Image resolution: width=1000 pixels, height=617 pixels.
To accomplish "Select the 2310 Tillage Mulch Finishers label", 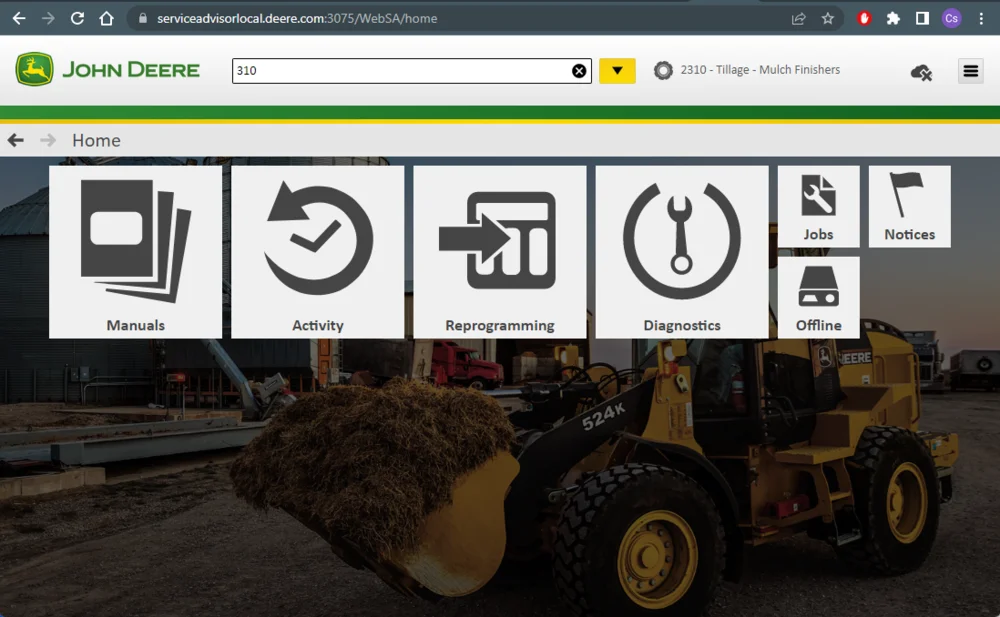I will click(760, 70).
